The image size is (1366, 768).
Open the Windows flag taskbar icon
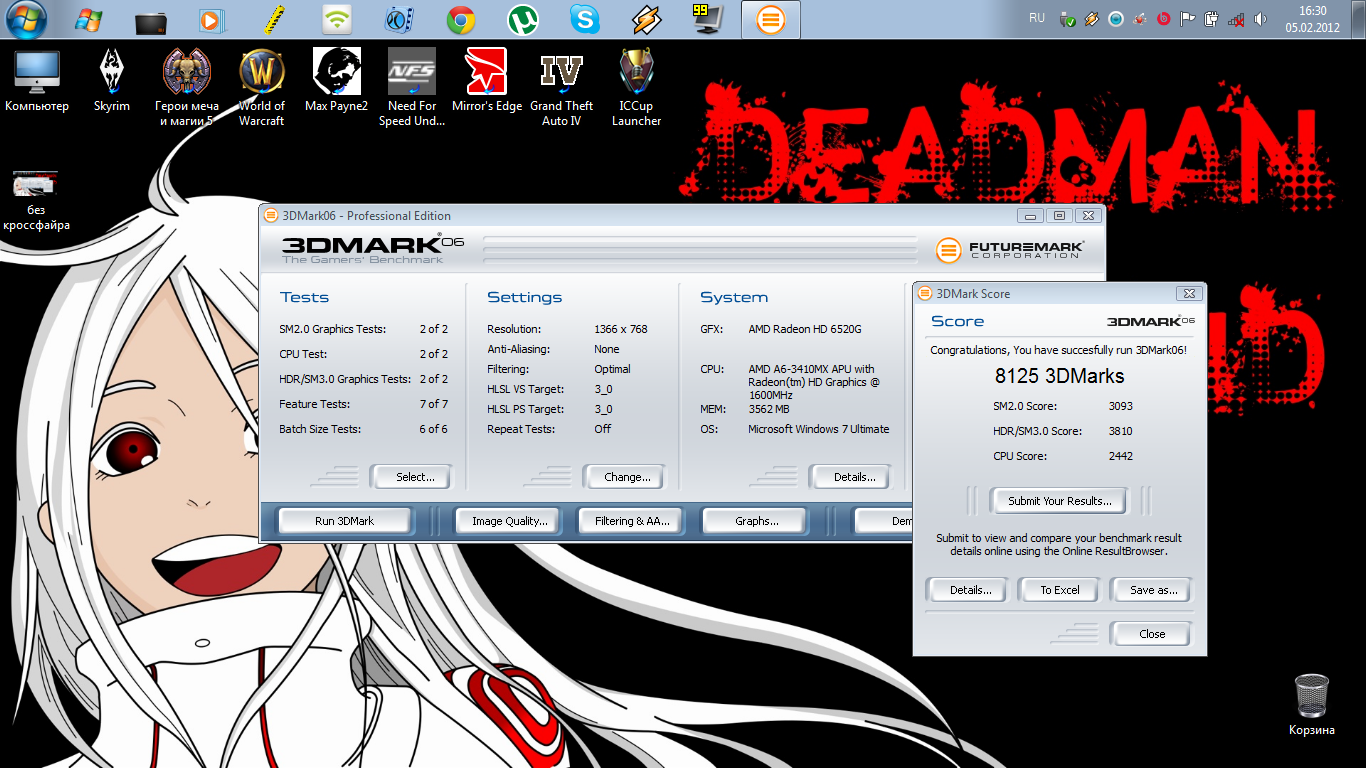tap(89, 19)
